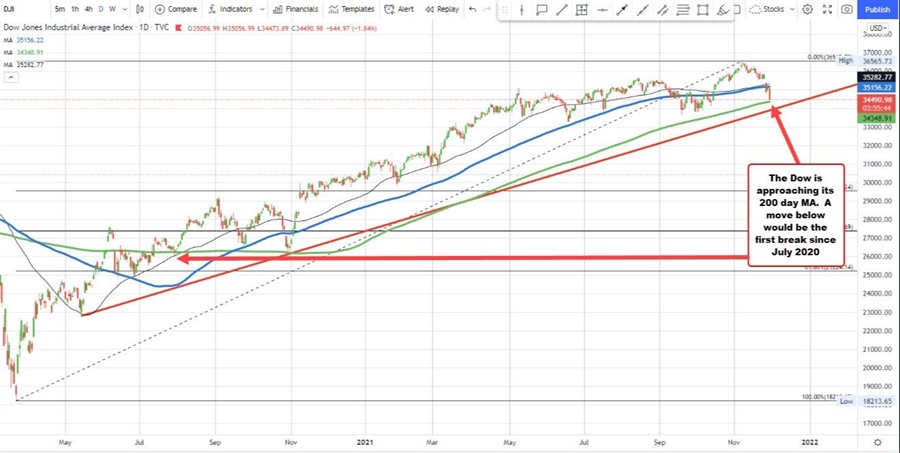Image resolution: width=900 pixels, height=453 pixels.
Task: Grab the drawing toolbar drag handle
Action: [x=506, y=10]
